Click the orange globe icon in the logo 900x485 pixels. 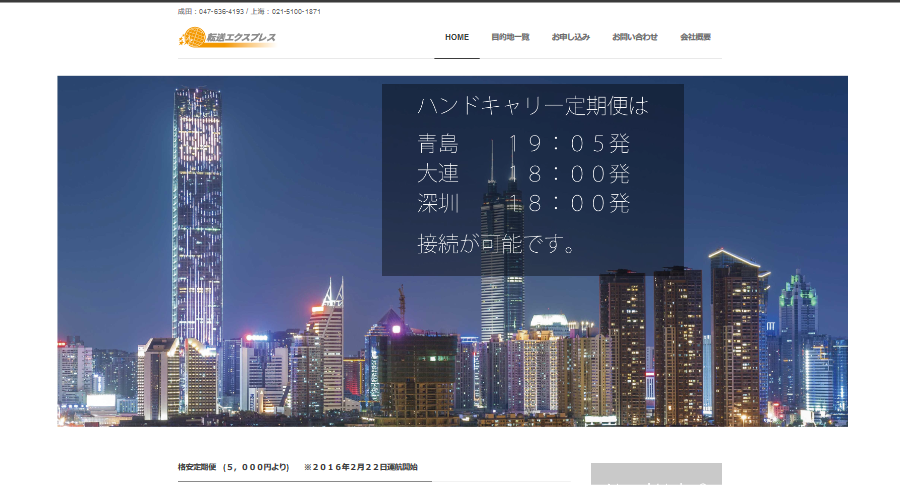(189, 38)
